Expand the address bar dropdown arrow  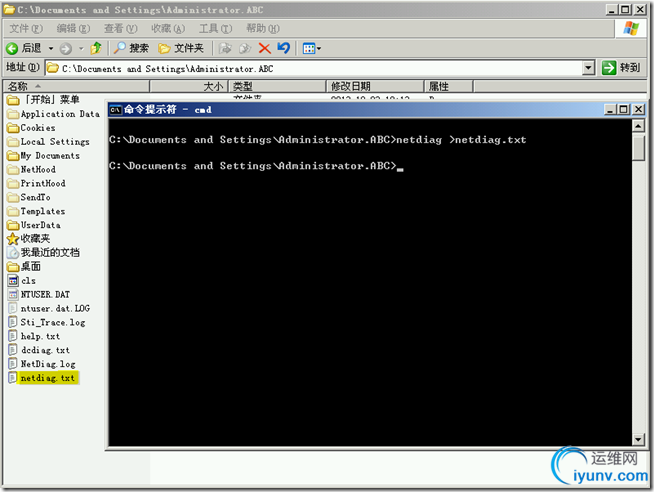click(x=588, y=68)
